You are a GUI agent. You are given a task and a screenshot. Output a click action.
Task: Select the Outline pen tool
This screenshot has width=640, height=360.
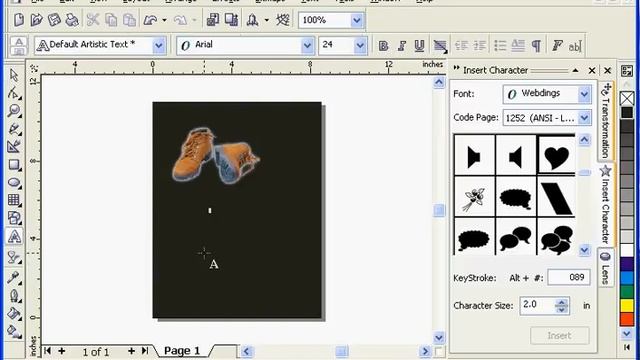tap(14, 295)
